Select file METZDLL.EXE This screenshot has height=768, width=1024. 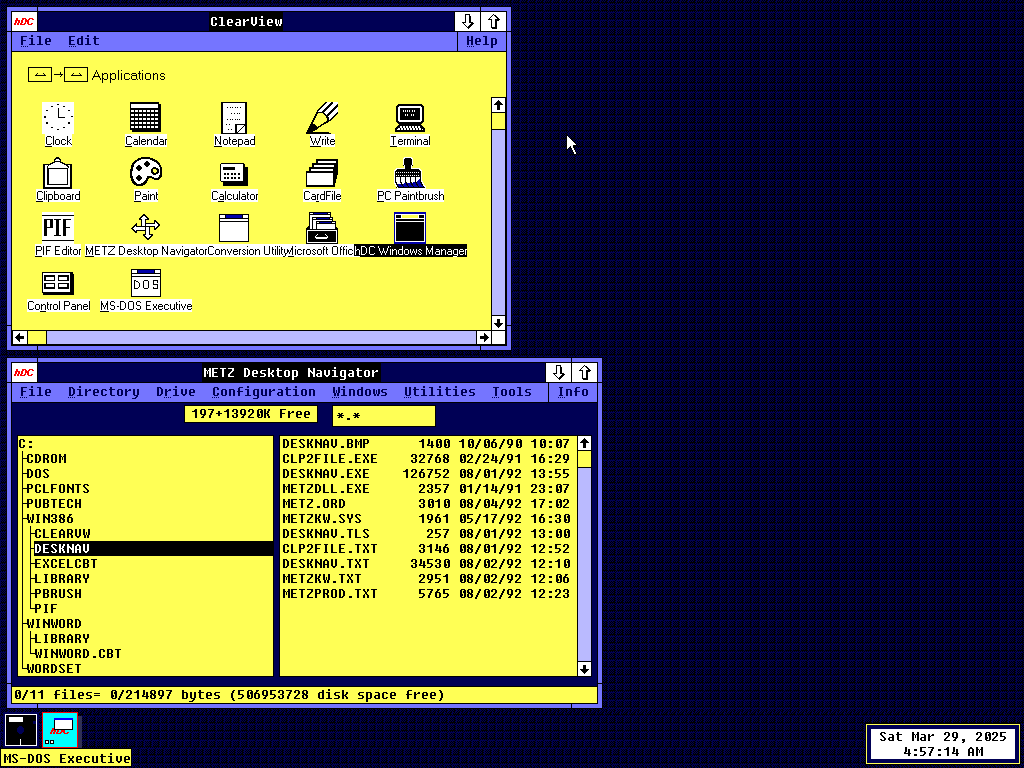click(426, 489)
